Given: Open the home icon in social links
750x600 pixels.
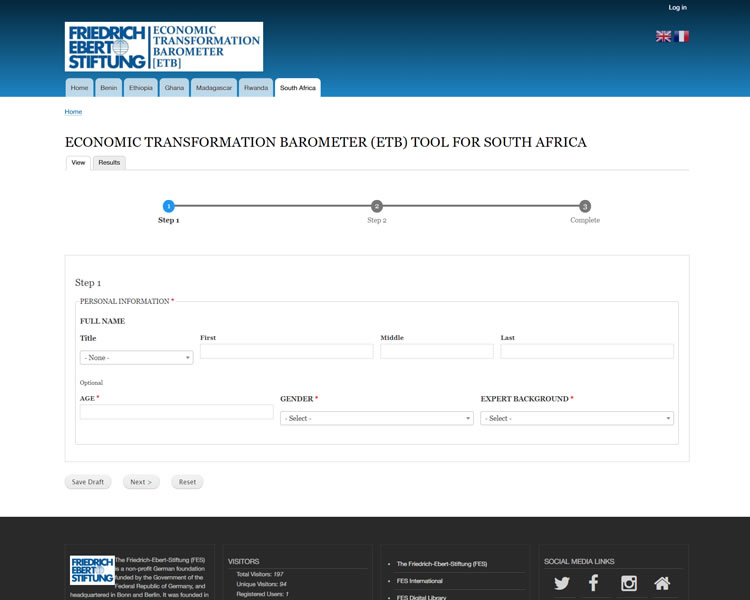Looking at the screenshot, I should pyautogui.click(x=662, y=583).
